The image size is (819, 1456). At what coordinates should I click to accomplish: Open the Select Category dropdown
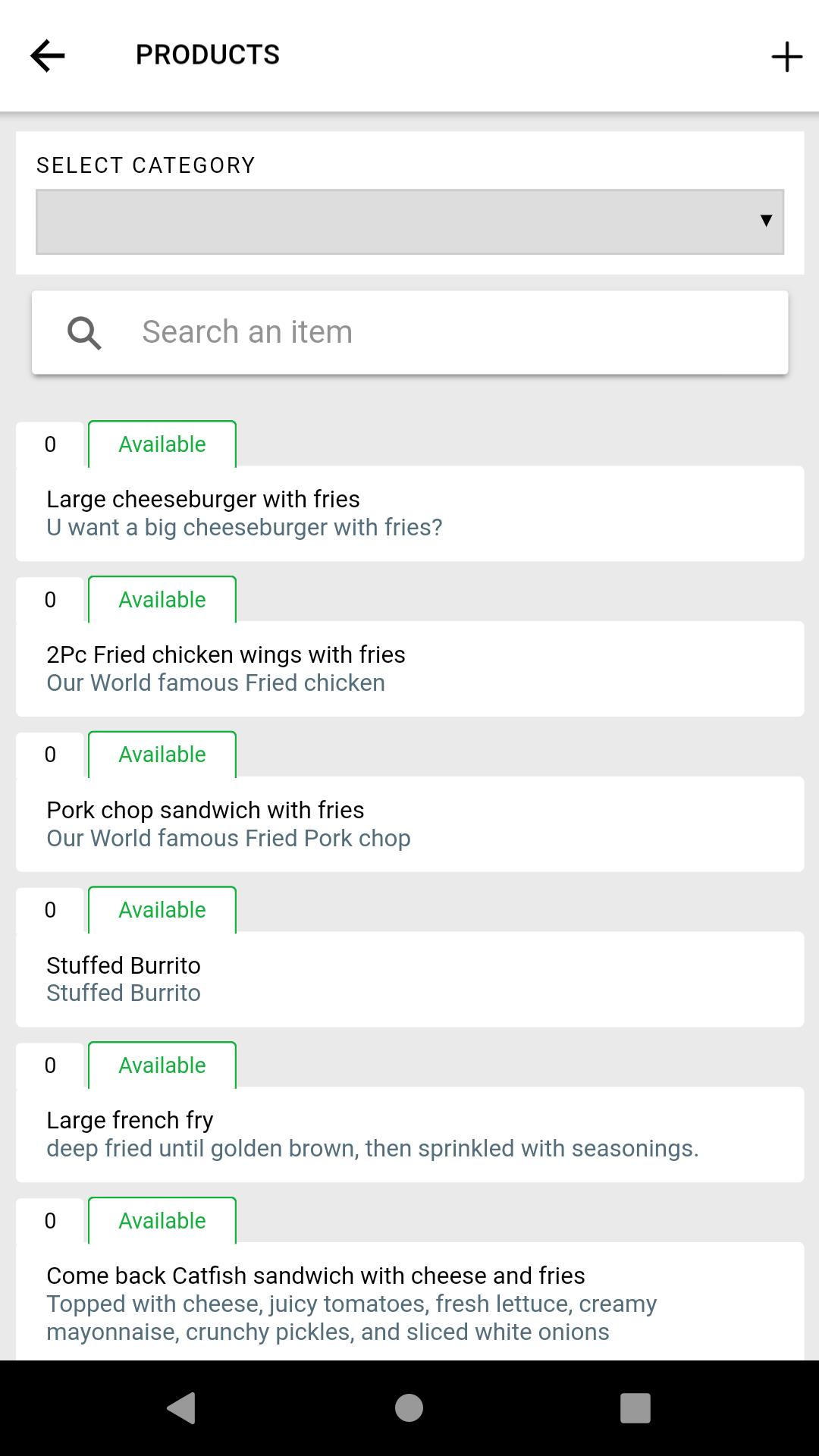(409, 221)
